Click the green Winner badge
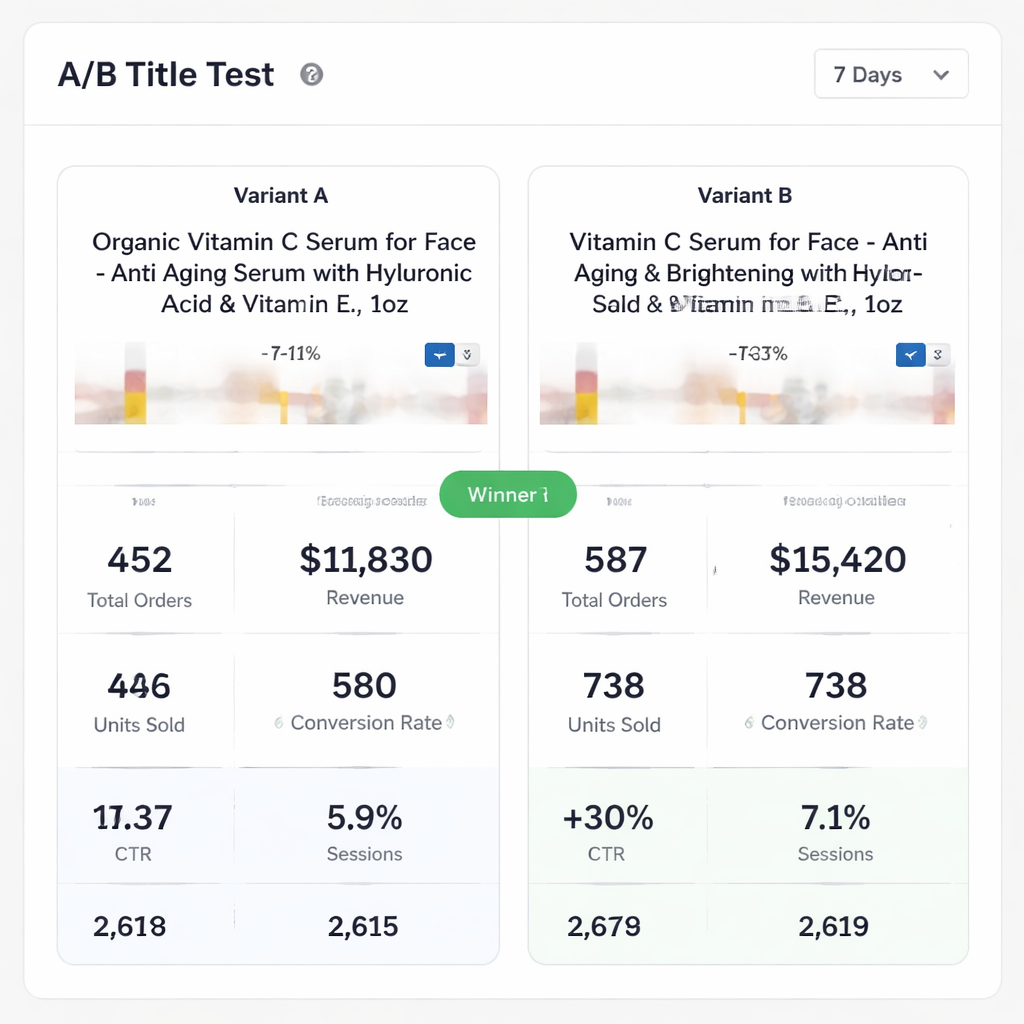 pos(508,494)
